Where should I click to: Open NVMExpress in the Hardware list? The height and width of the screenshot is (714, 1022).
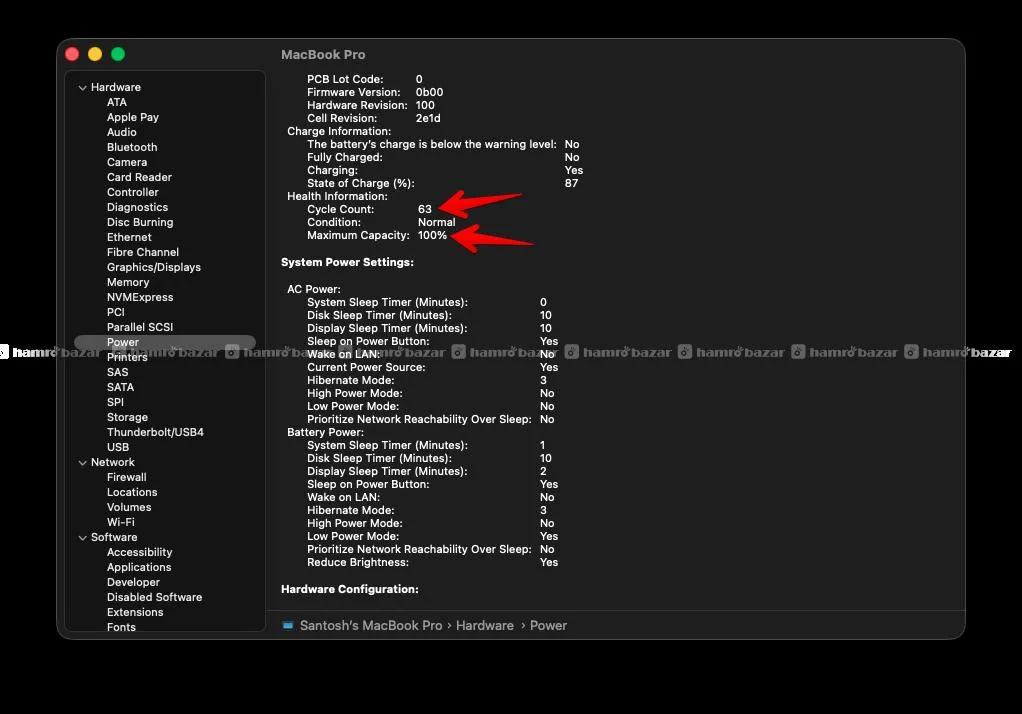coord(140,297)
